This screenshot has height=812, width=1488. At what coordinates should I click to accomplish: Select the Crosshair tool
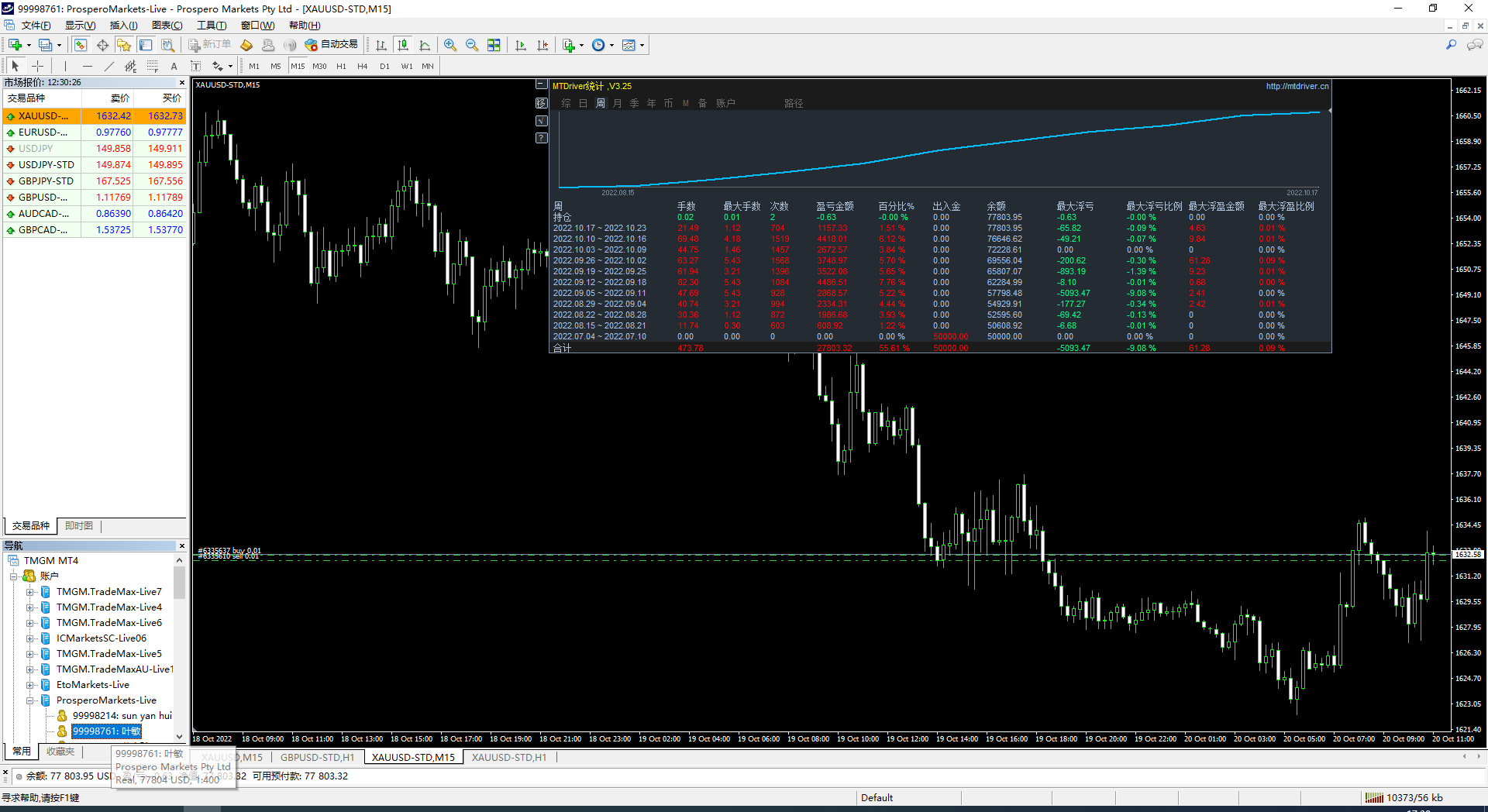coord(37,66)
